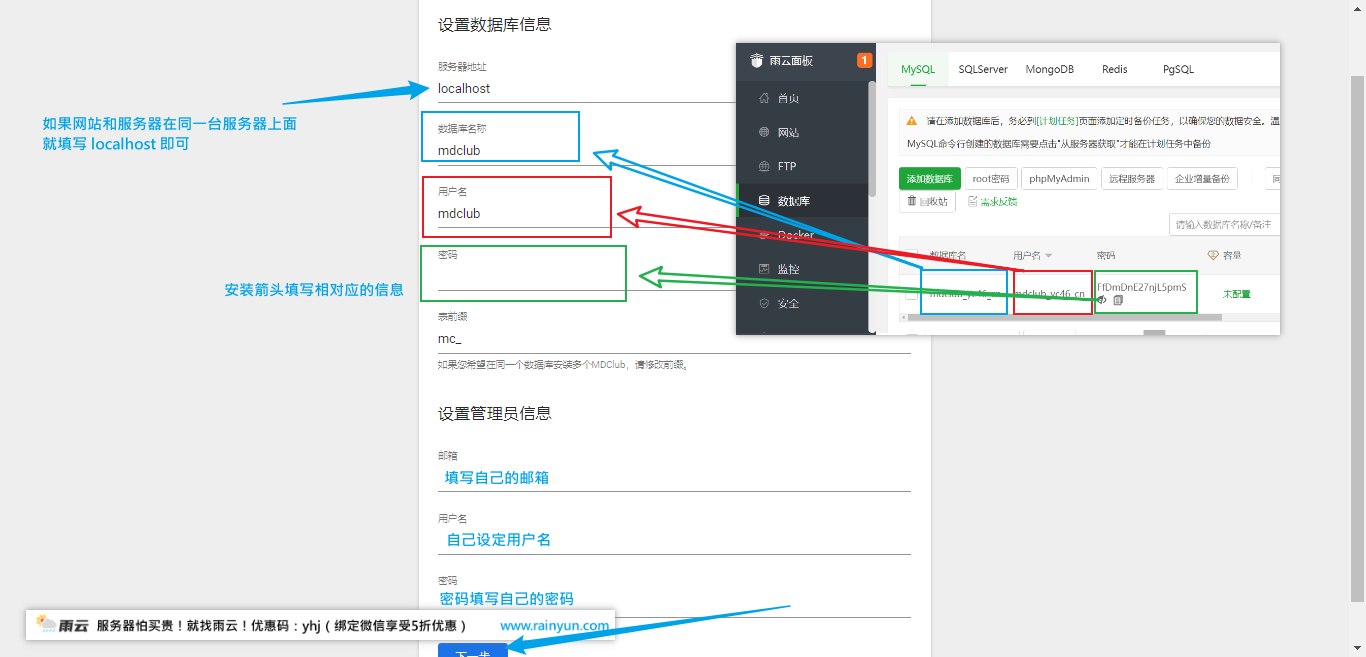Click the root密码 button
The image size is (1366, 657).
pos(992,179)
